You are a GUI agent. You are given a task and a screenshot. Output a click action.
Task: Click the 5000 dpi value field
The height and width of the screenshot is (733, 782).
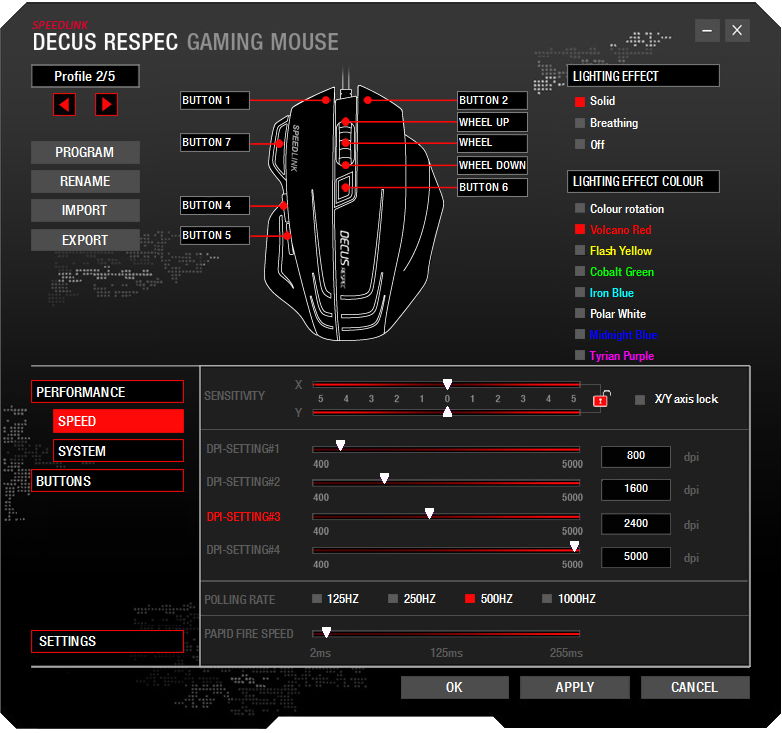(x=636, y=557)
